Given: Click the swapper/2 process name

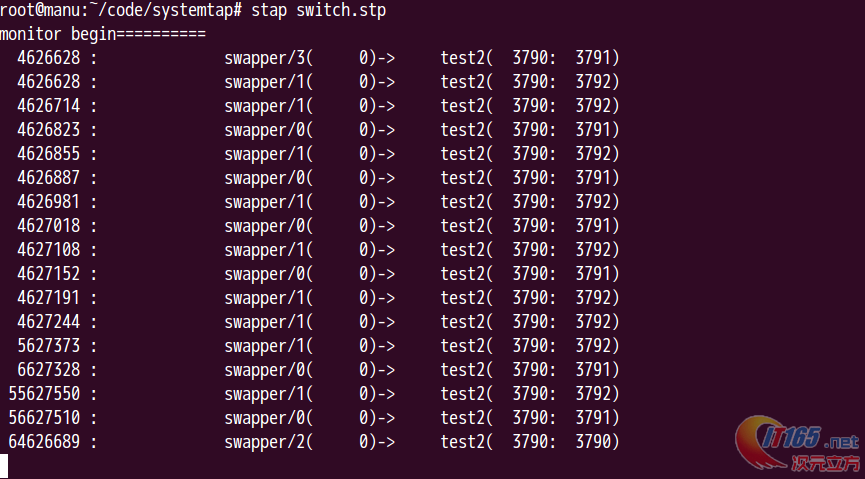Looking at the screenshot, I should coord(264,443).
